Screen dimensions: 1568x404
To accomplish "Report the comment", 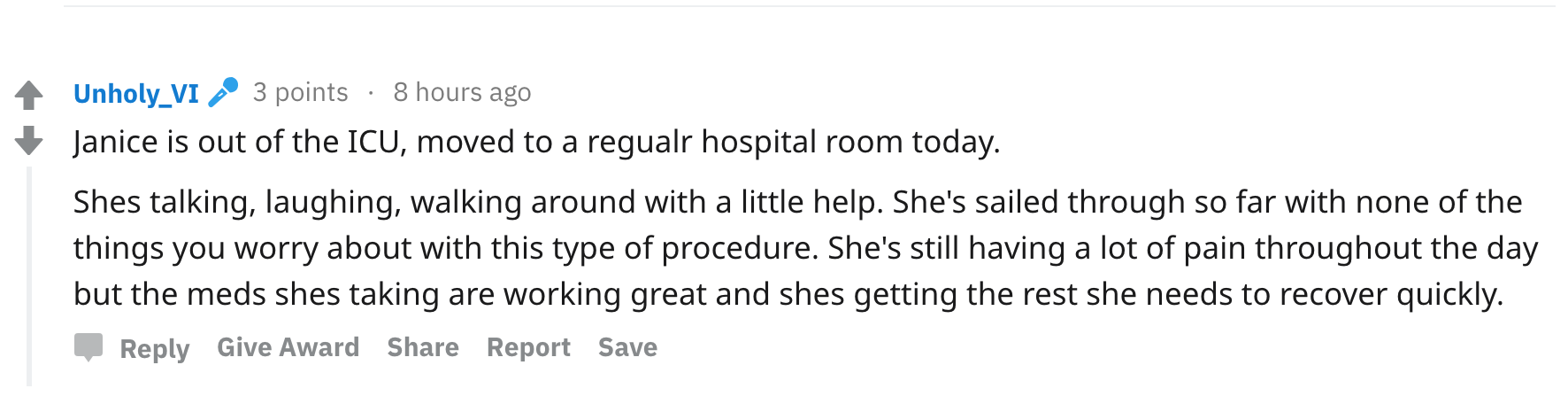I will (x=528, y=347).
